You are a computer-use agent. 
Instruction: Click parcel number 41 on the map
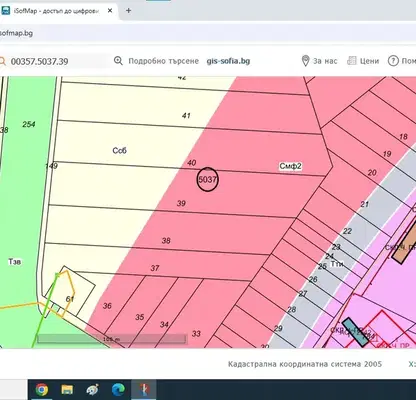[186, 116]
